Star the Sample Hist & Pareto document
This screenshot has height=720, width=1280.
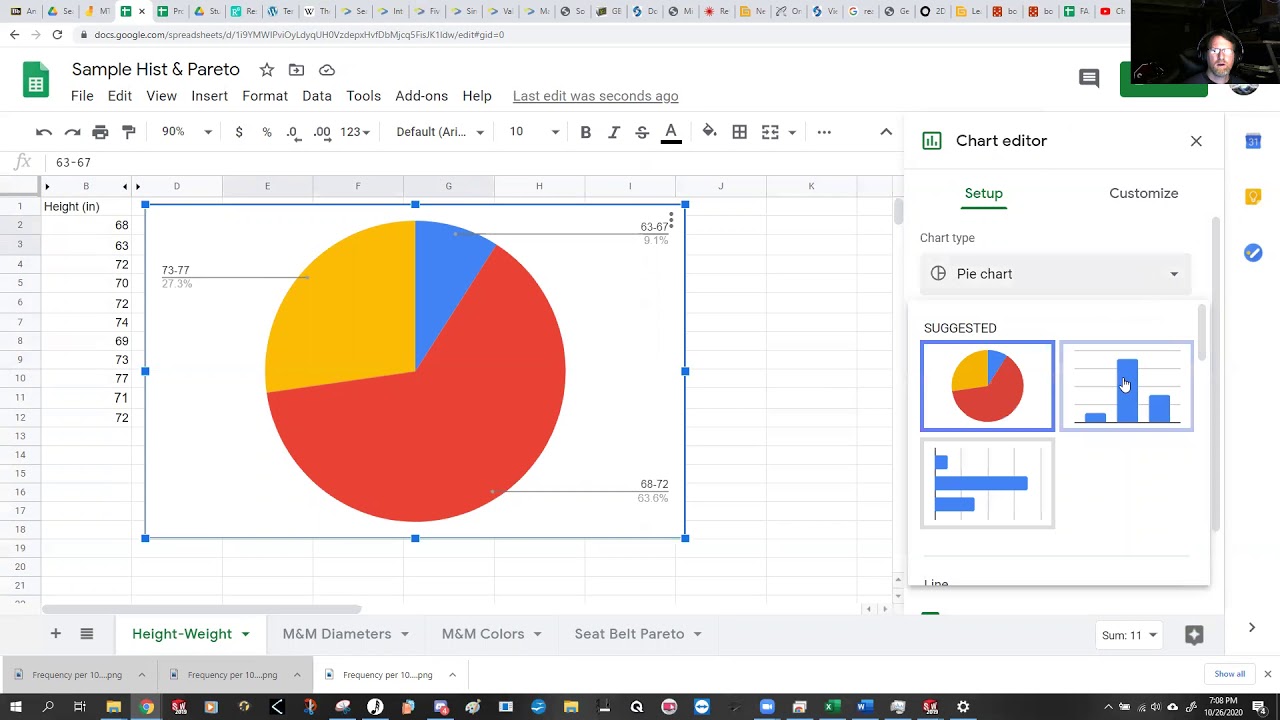click(267, 70)
